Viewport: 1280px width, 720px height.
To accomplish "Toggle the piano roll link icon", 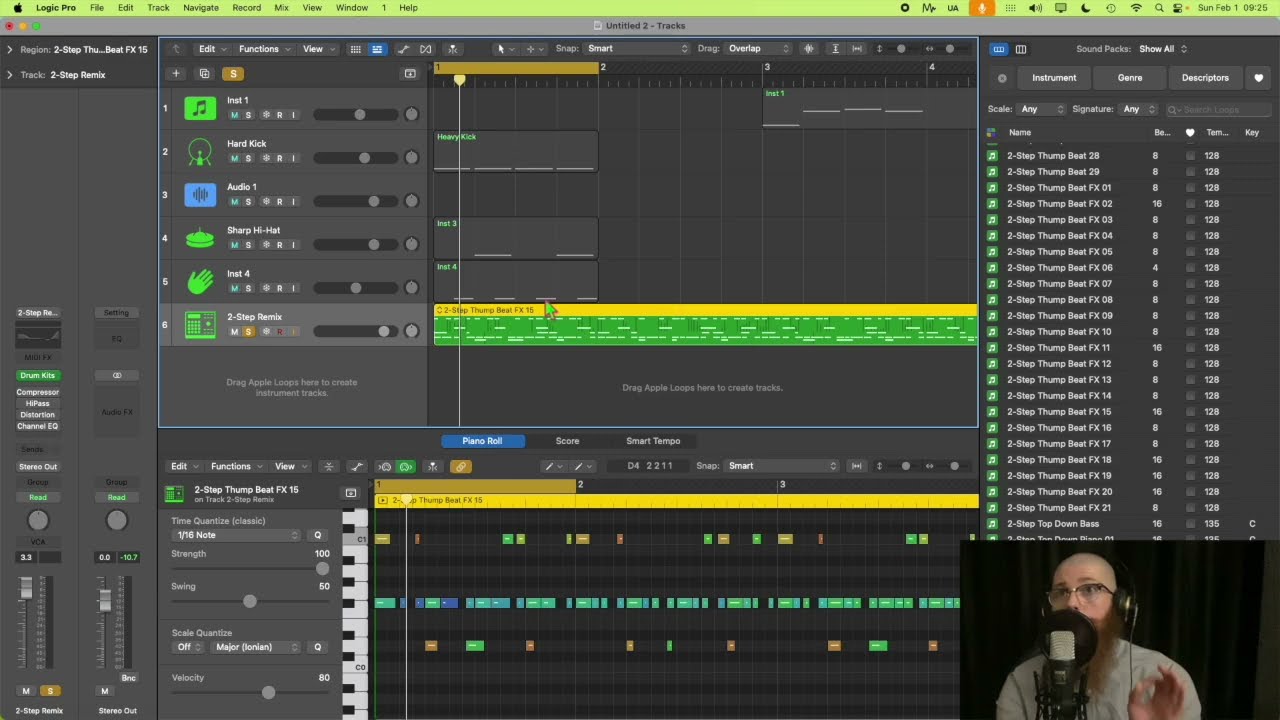I will coord(460,466).
